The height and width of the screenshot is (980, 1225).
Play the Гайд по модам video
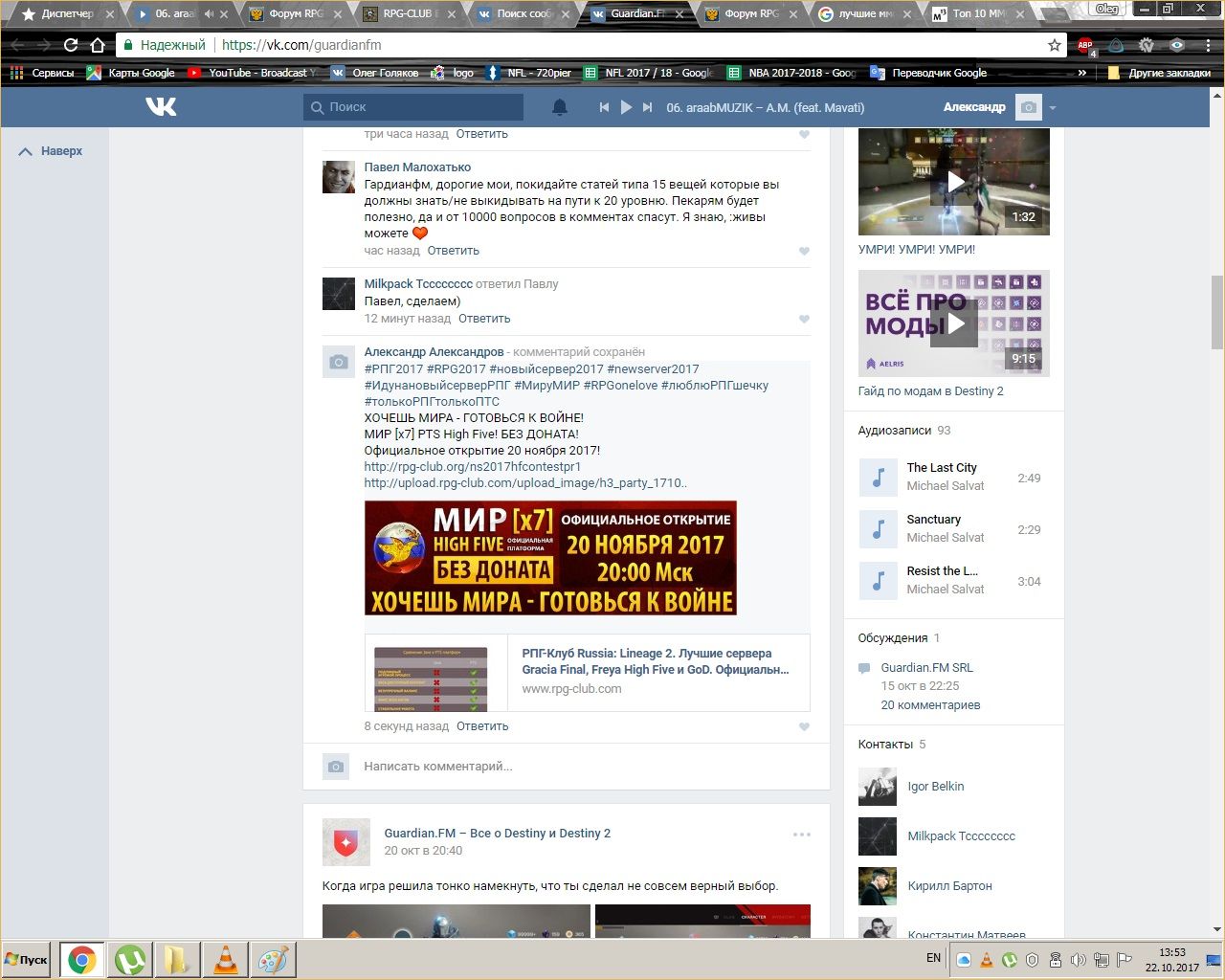coord(954,323)
